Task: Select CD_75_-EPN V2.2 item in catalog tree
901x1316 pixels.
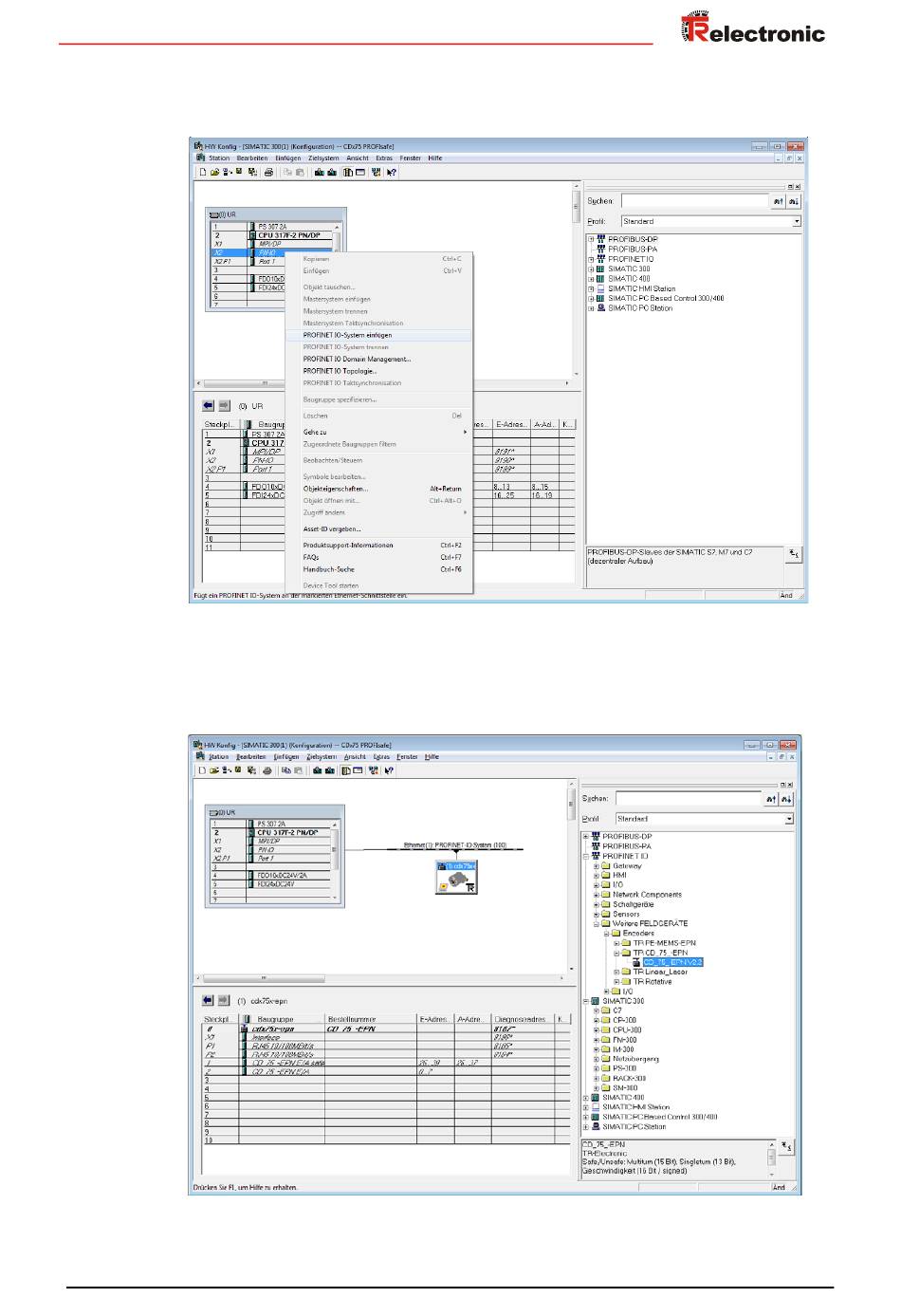Action: pyautogui.click(x=672, y=962)
